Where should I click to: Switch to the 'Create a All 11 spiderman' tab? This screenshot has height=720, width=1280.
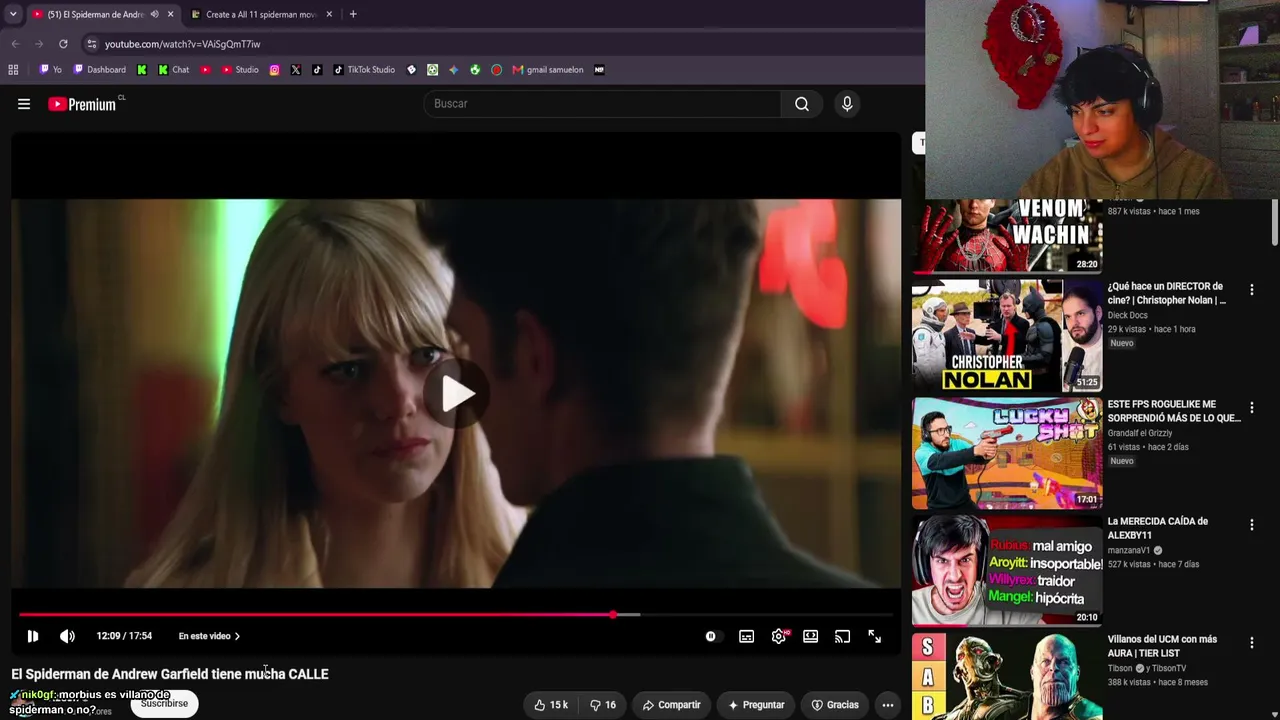260,14
